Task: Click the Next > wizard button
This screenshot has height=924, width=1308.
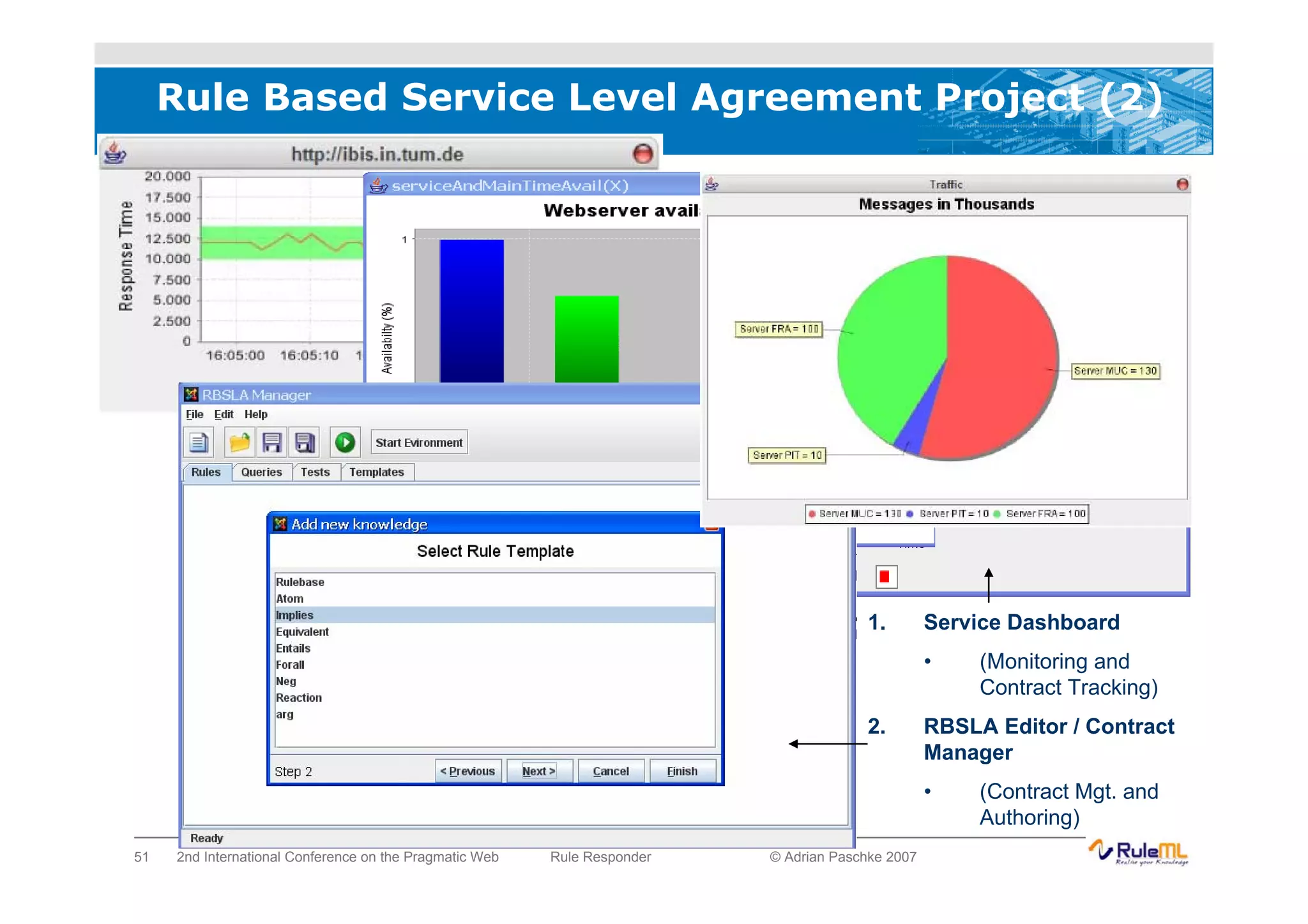Action: 538,771
